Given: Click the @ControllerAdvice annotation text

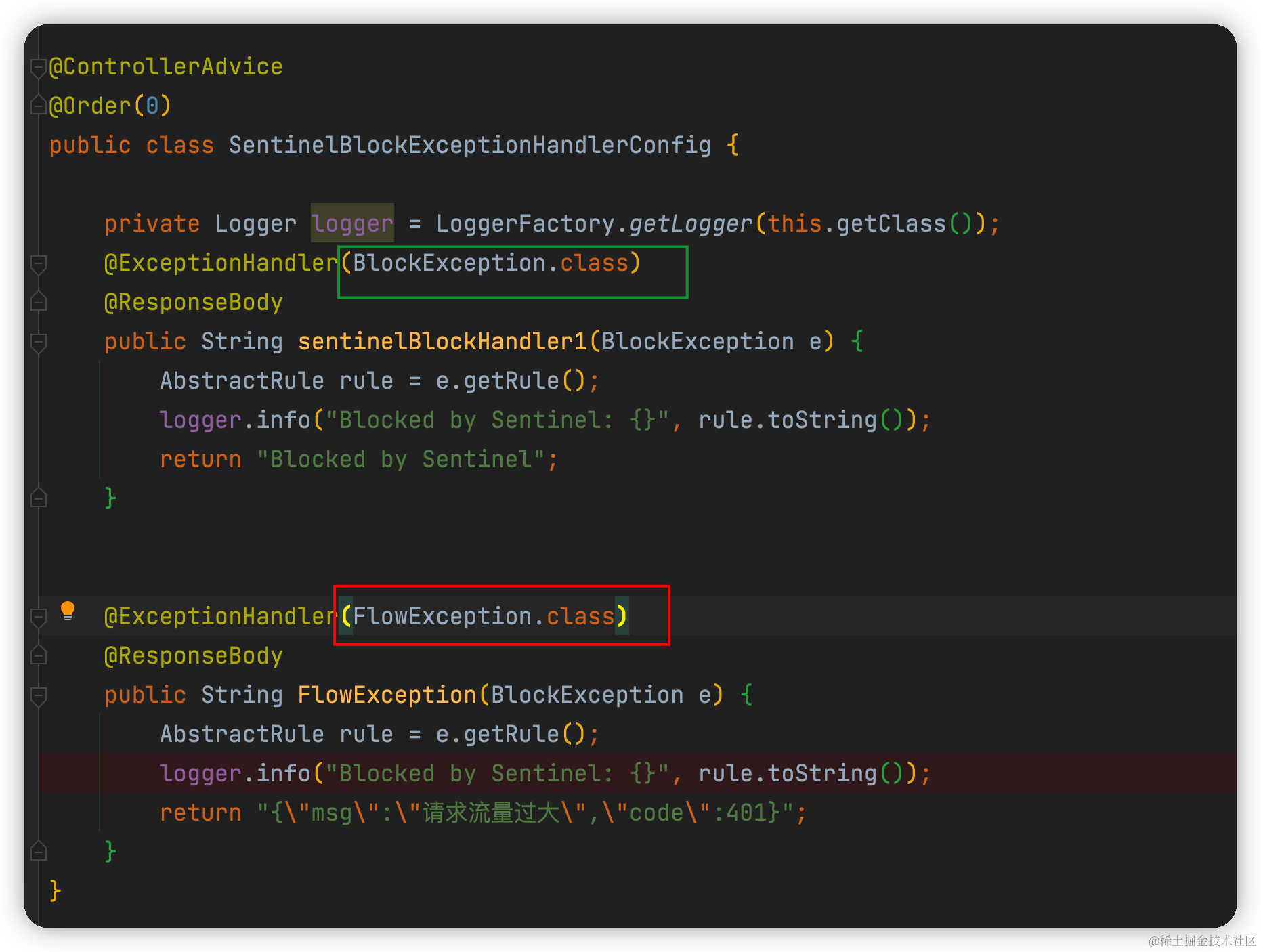Looking at the screenshot, I should [166, 67].
